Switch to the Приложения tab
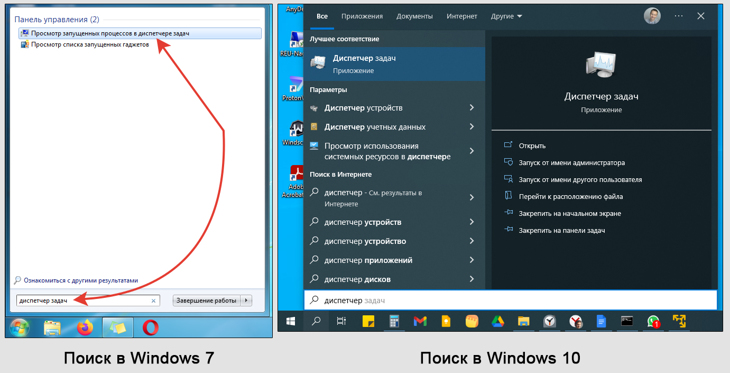 pyautogui.click(x=362, y=16)
